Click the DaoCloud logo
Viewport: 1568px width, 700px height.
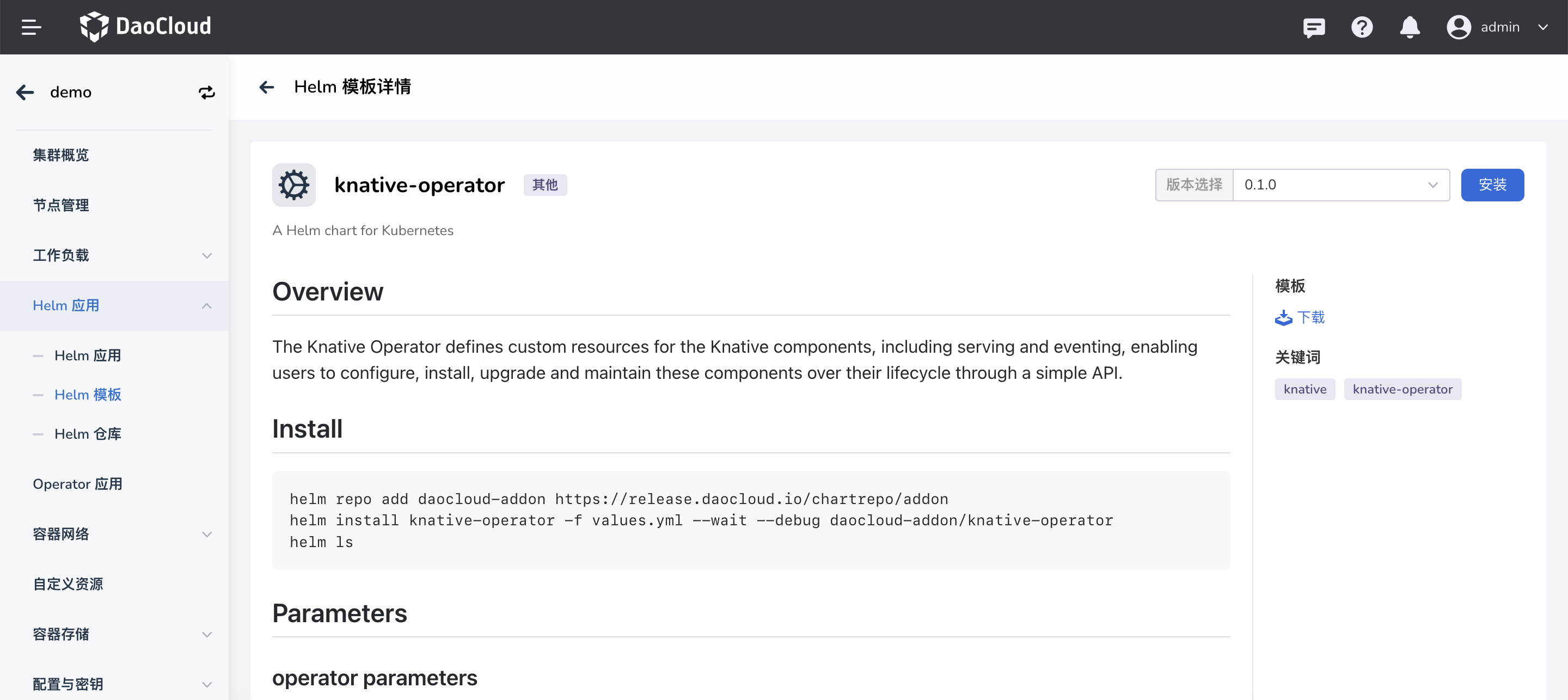tap(145, 27)
